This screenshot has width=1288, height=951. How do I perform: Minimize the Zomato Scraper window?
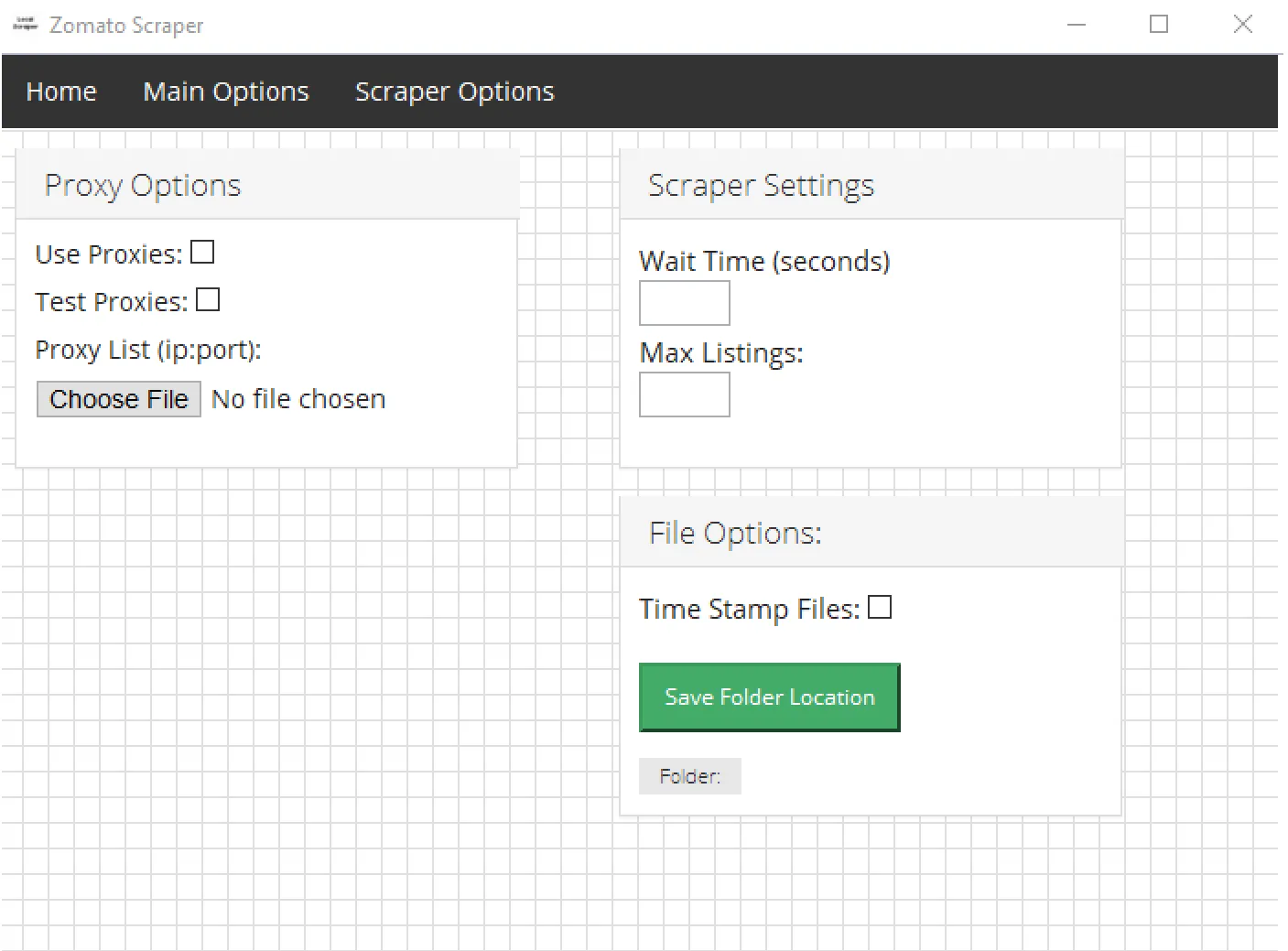[x=1077, y=25]
